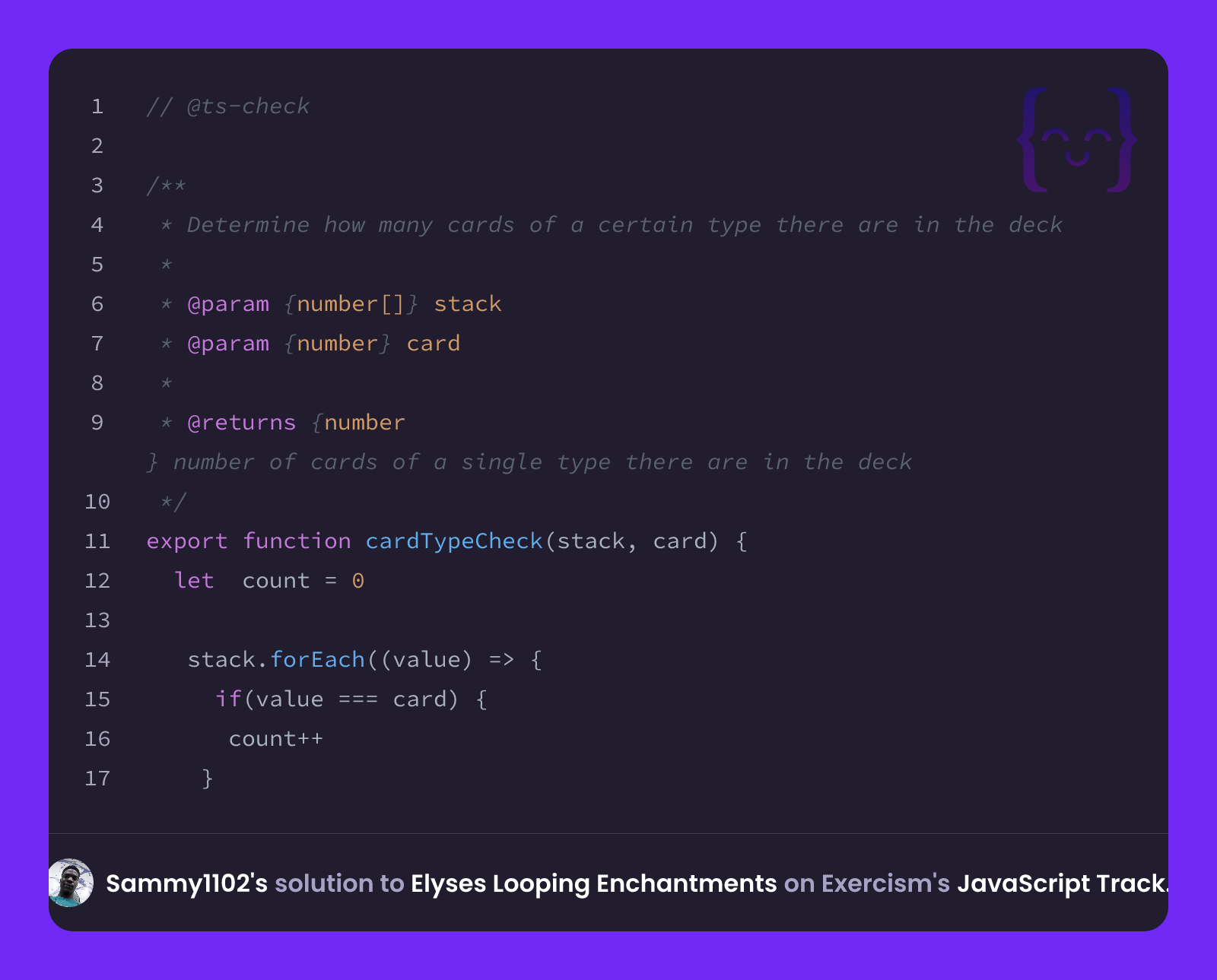This screenshot has height=980, width=1217.
Task: Click line number 17 in the gutter
Action: [97, 779]
